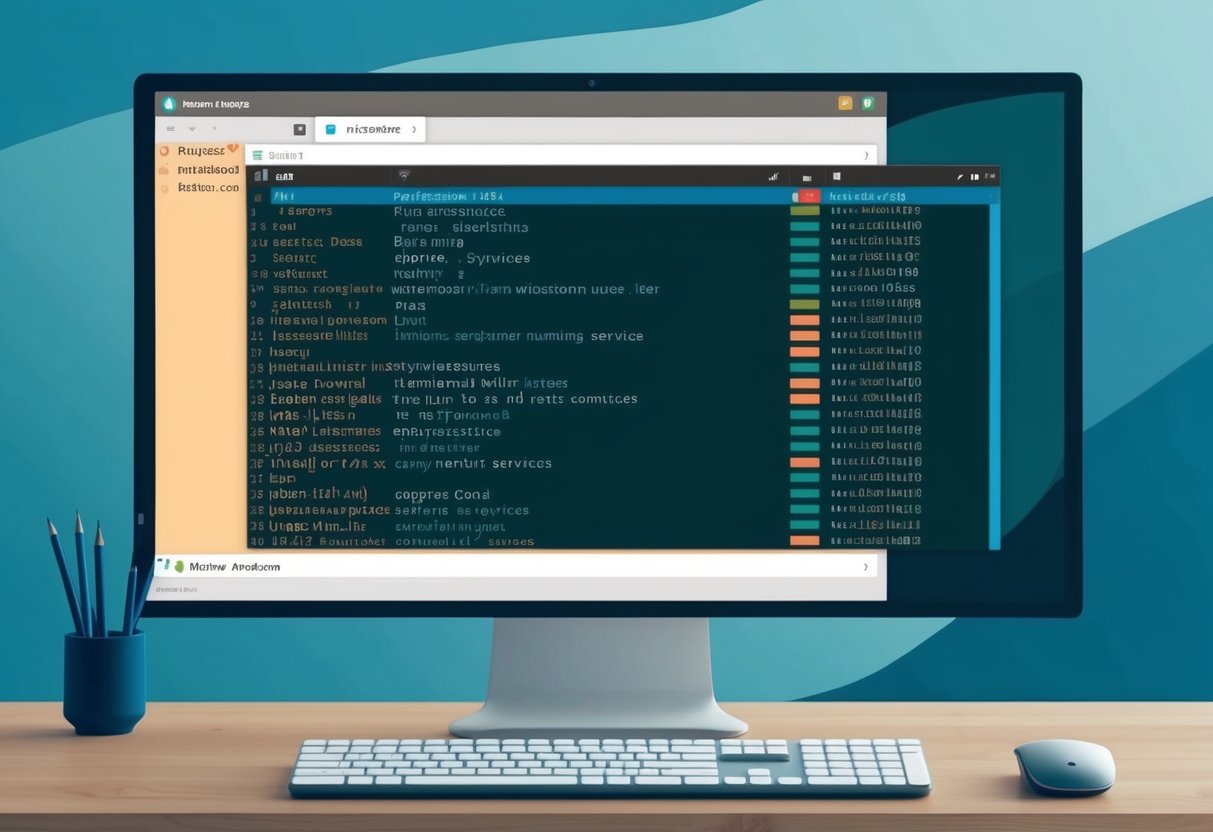1213x832 pixels.
Task: Toggle the mtalzisool sidebar entry marker
Action: pyautogui.click(x=164, y=169)
